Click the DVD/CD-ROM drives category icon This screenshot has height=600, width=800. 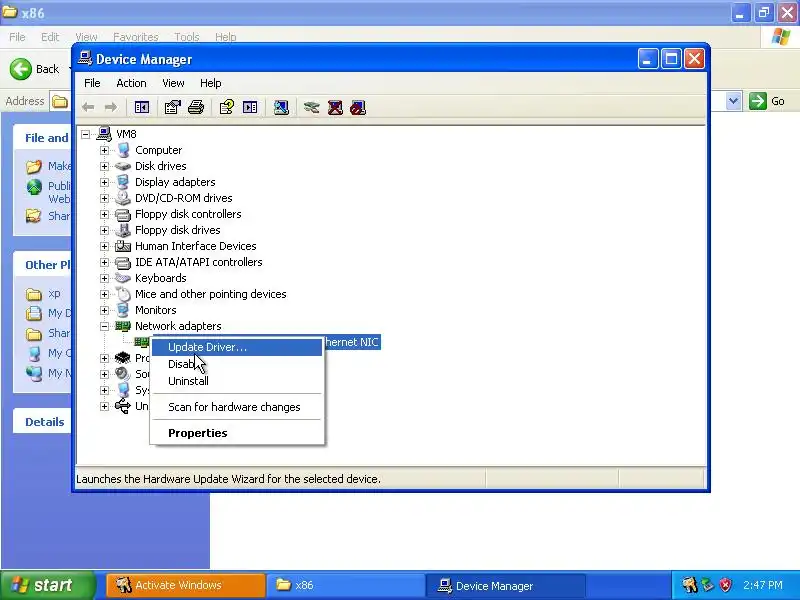pos(122,198)
